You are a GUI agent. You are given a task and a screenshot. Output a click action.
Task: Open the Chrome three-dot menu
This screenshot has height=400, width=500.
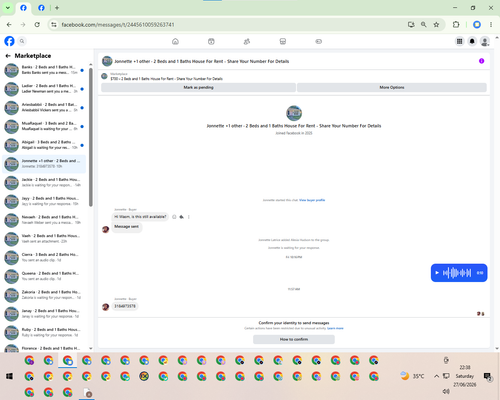coord(491,25)
